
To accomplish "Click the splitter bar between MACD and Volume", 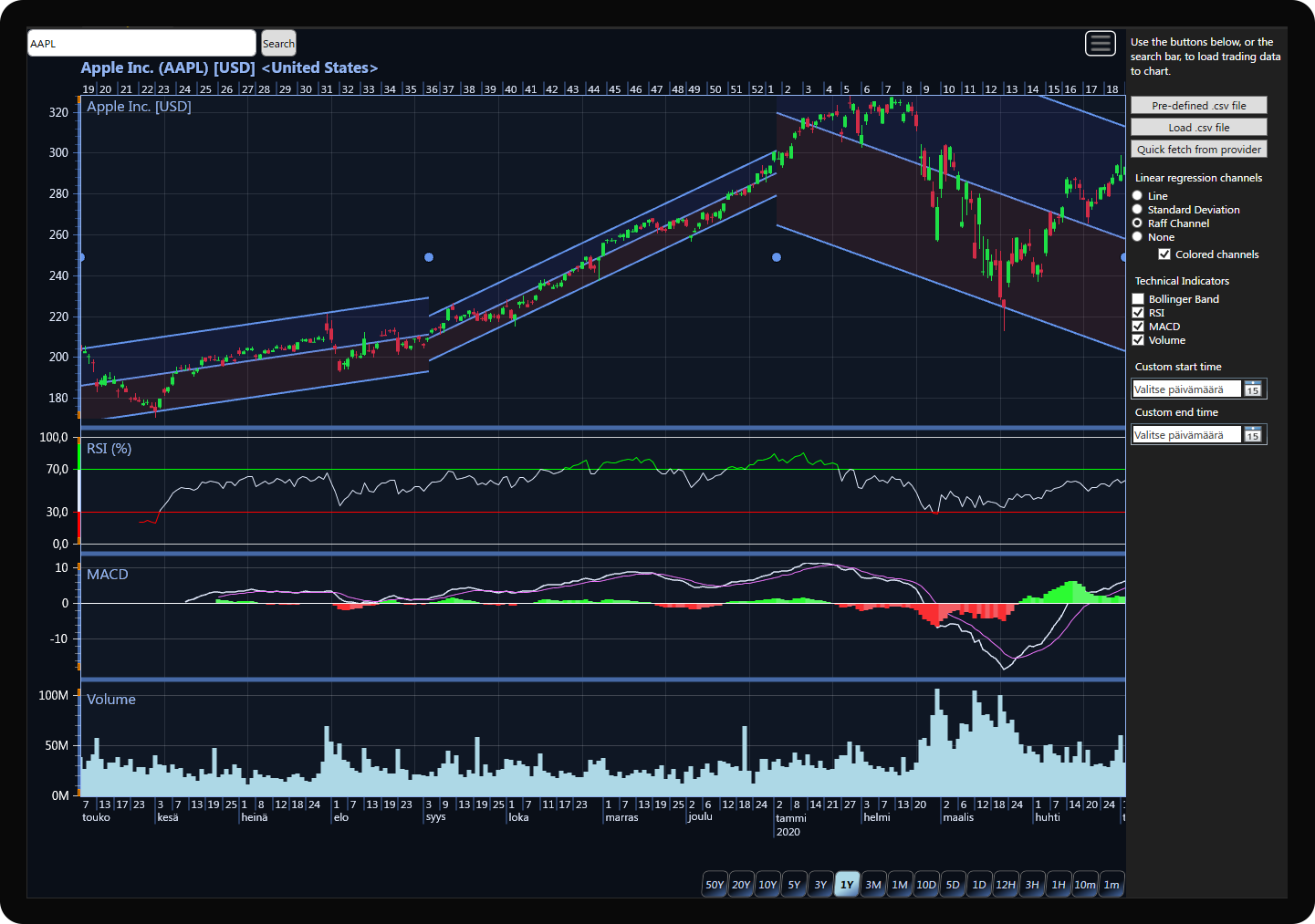I will 603,679.
